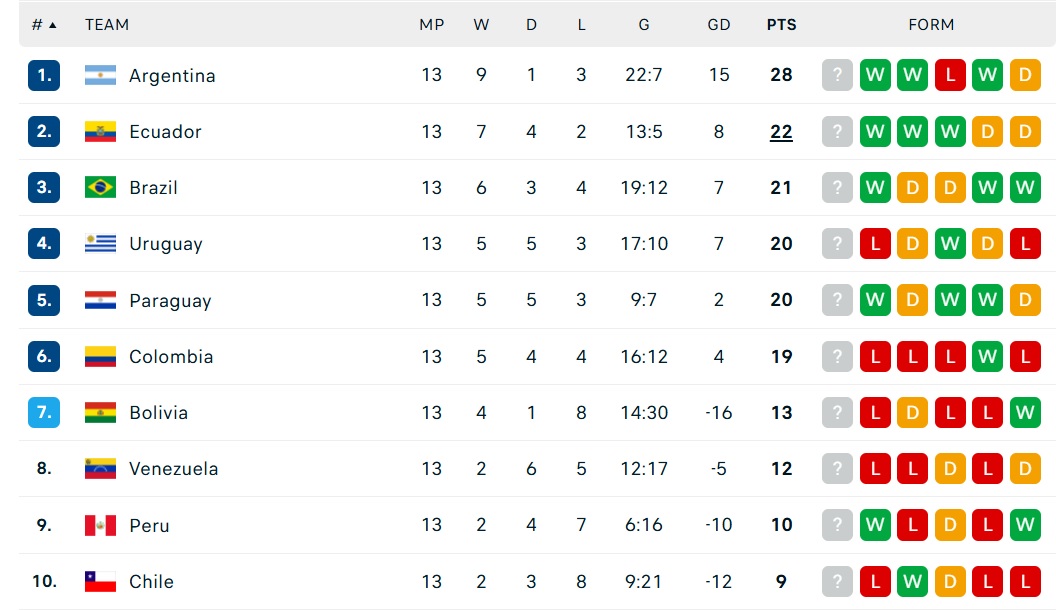Click Ecuador's underlined 22 points value

tap(781, 131)
